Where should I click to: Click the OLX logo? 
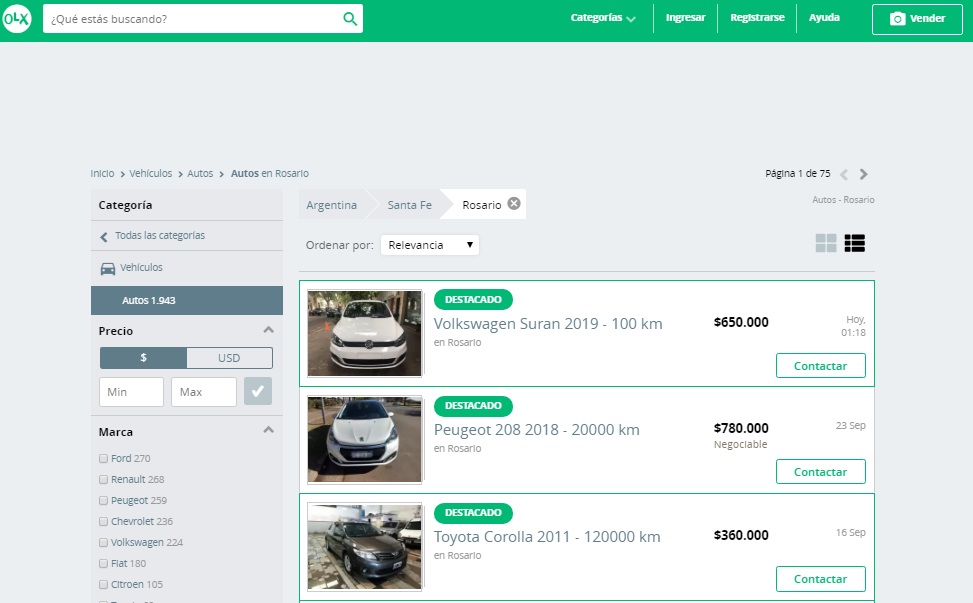coord(16,19)
